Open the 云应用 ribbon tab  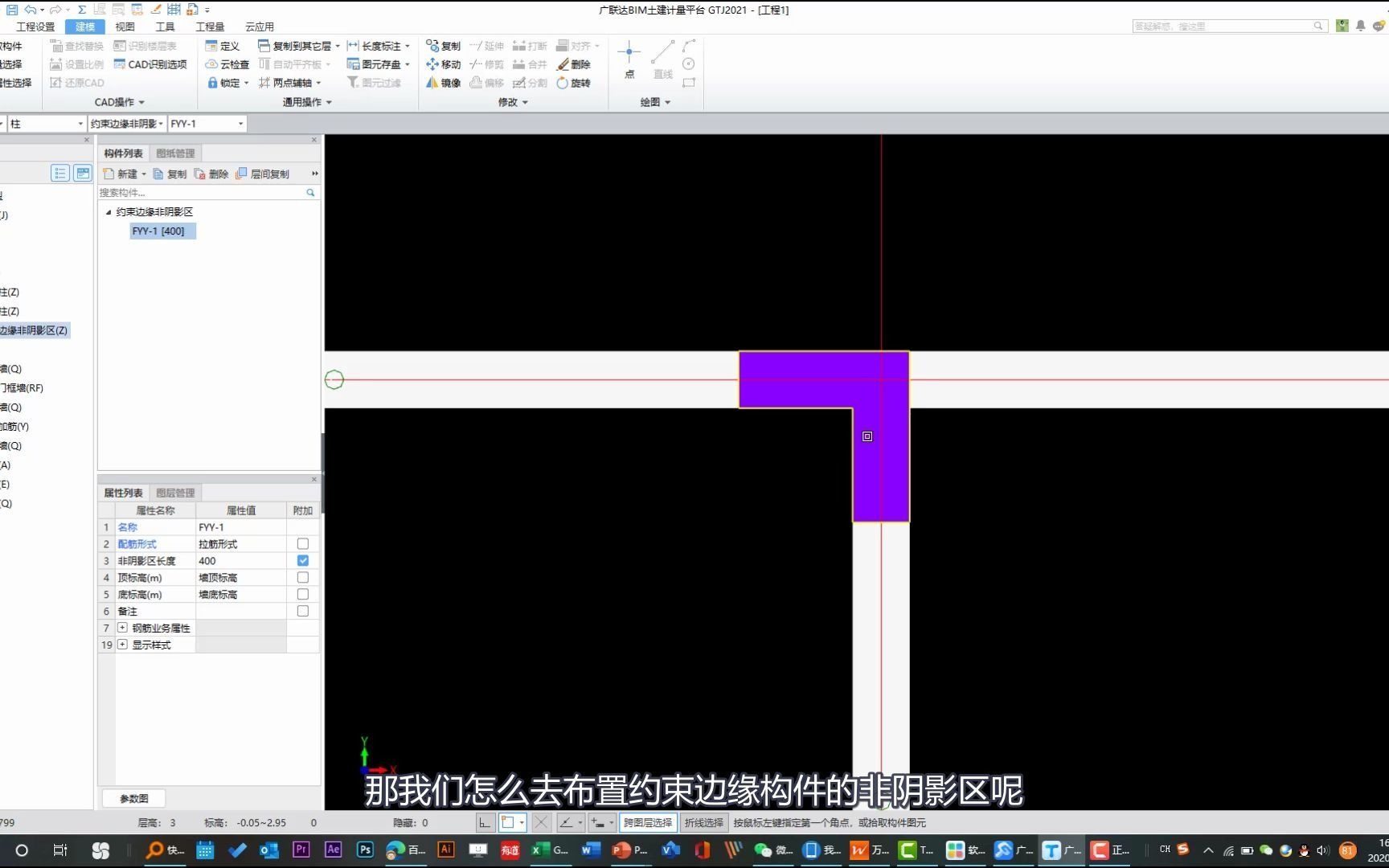pos(260,27)
